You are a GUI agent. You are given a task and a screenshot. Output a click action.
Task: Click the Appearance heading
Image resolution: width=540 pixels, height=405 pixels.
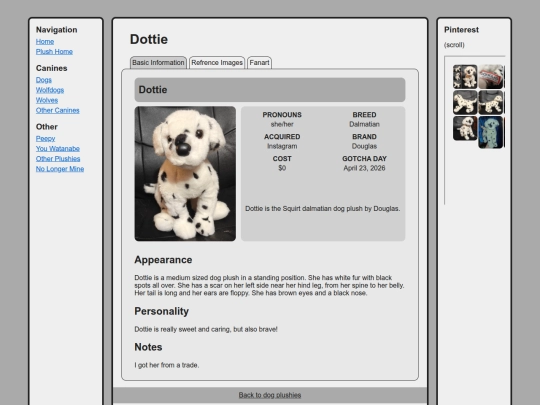(163, 260)
